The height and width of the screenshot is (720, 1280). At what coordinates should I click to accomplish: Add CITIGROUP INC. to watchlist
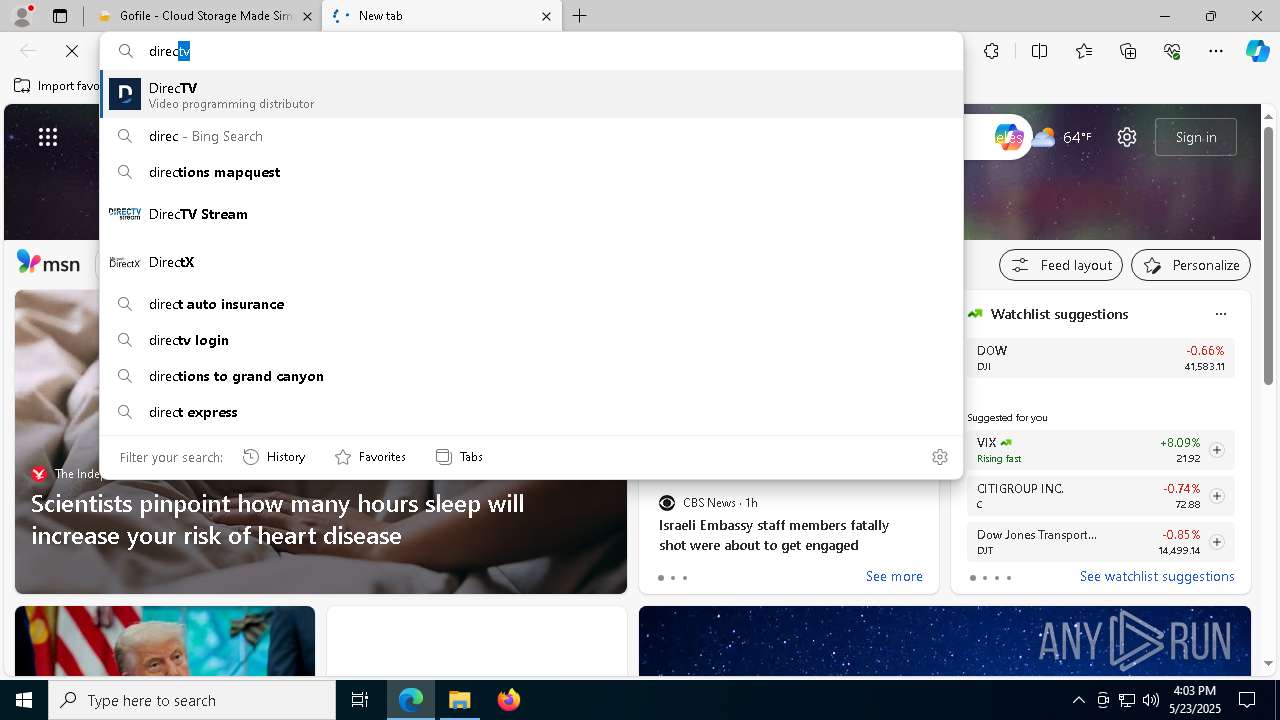coord(1217,496)
